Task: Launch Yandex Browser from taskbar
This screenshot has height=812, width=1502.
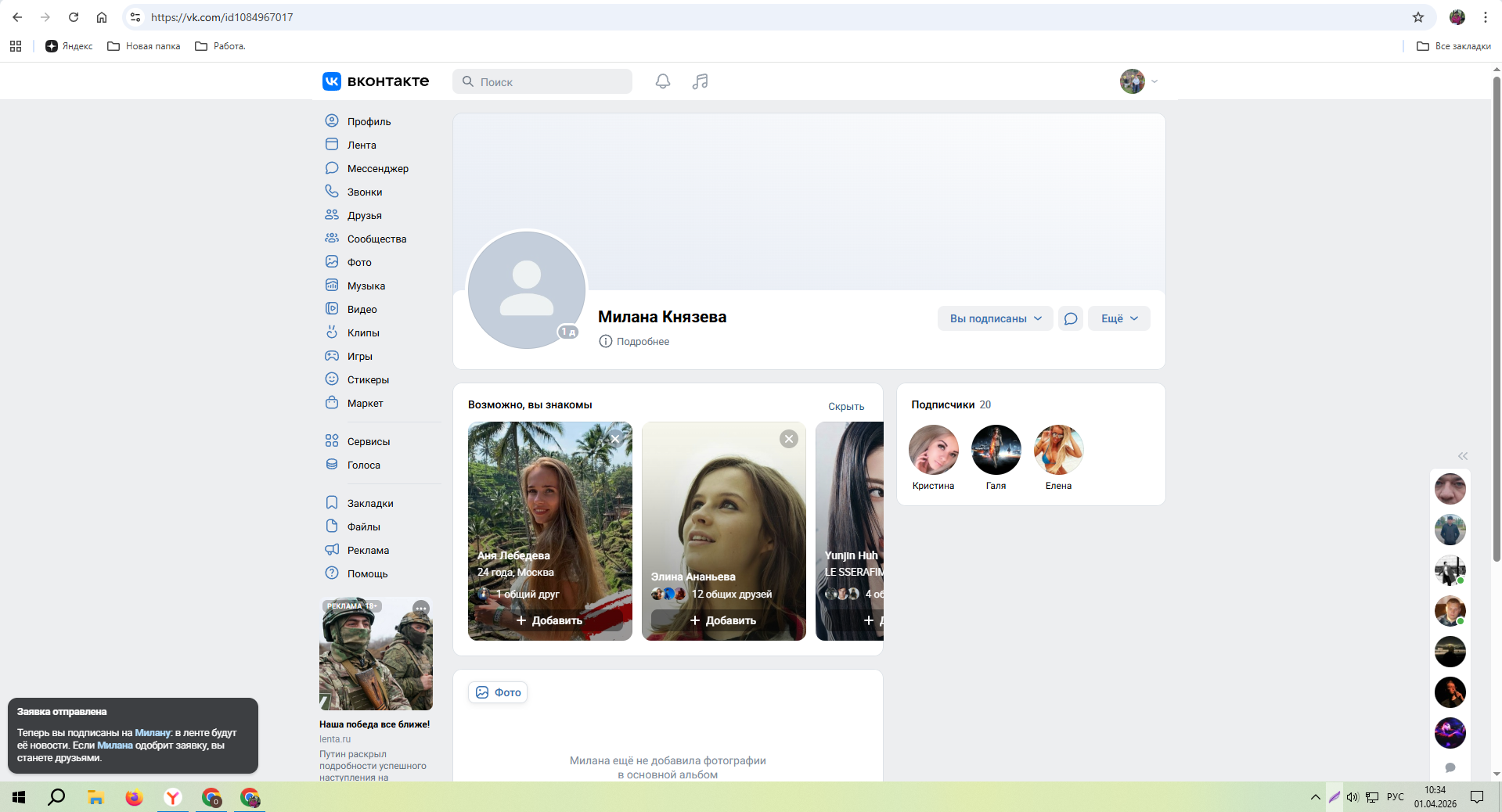Action: (173, 797)
